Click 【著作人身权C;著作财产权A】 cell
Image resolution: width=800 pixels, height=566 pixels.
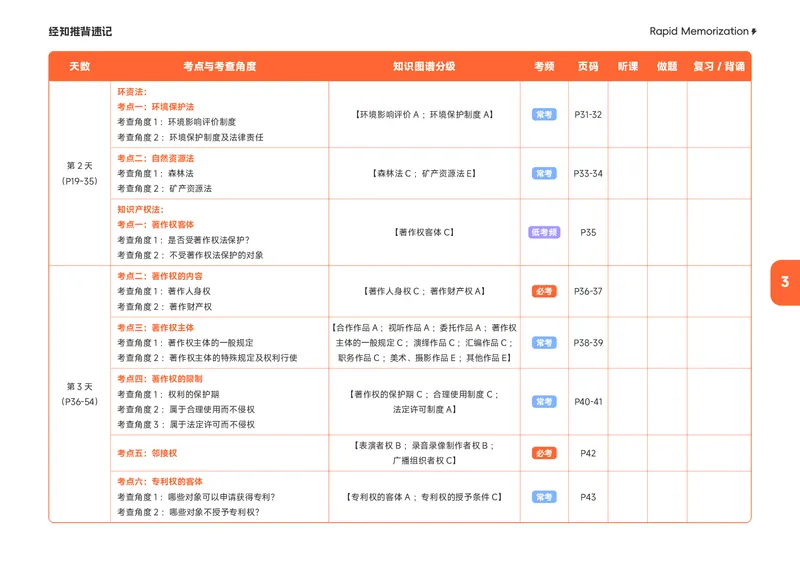[424, 291]
